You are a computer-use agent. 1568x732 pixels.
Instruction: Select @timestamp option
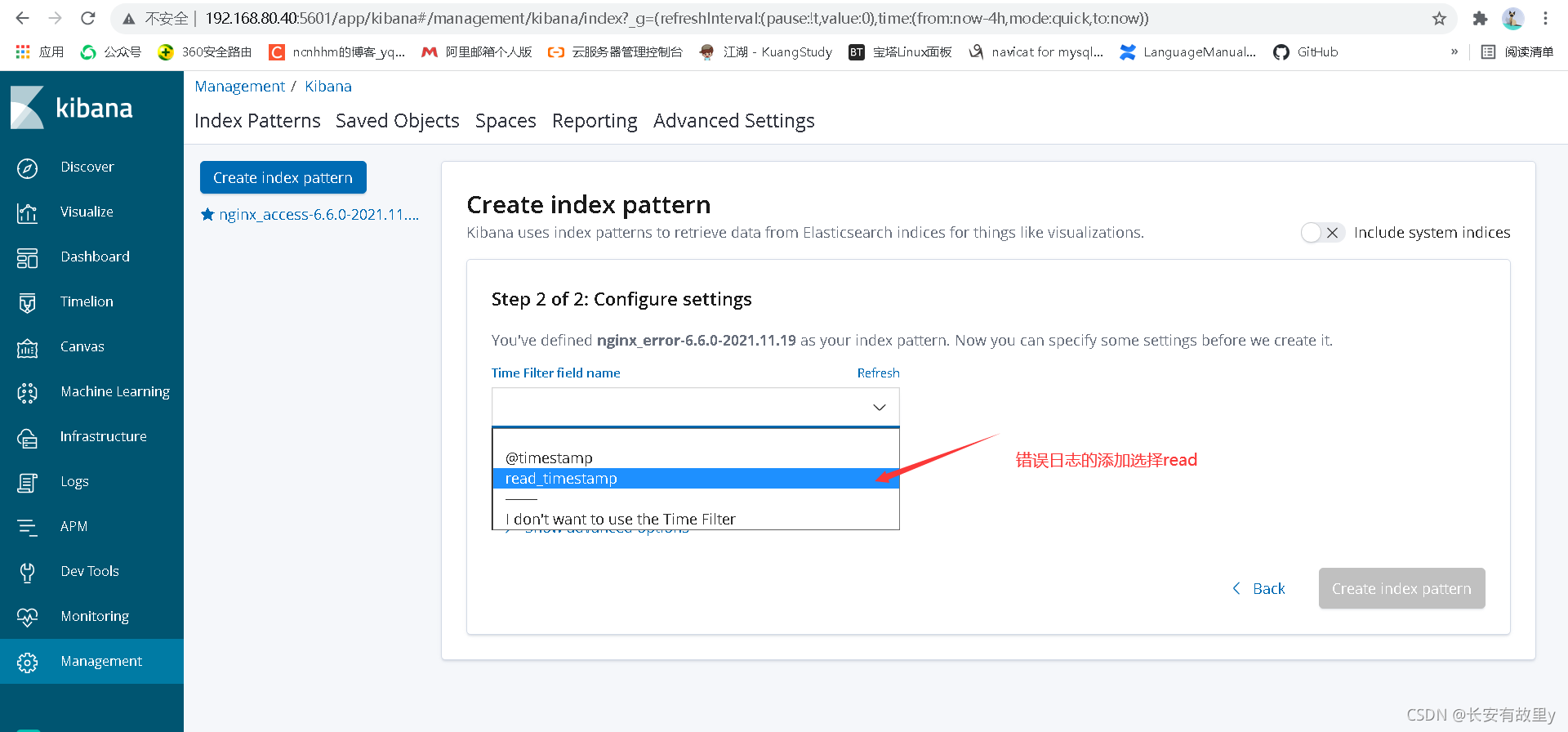(695, 457)
